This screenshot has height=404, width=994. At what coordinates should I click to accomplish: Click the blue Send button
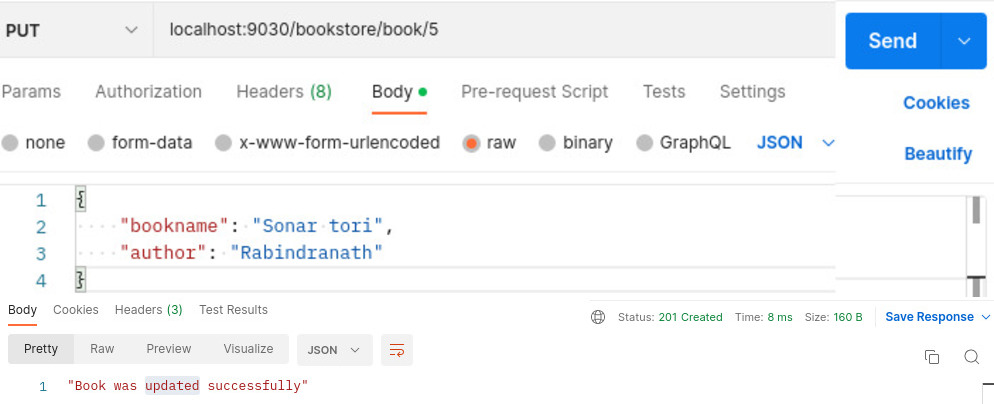point(892,41)
